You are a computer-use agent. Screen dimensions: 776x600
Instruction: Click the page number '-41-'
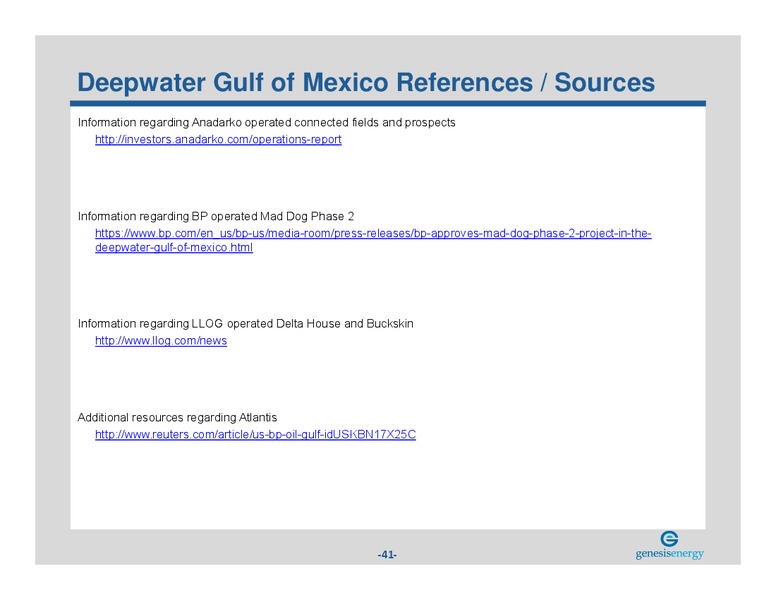coord(387,554)
